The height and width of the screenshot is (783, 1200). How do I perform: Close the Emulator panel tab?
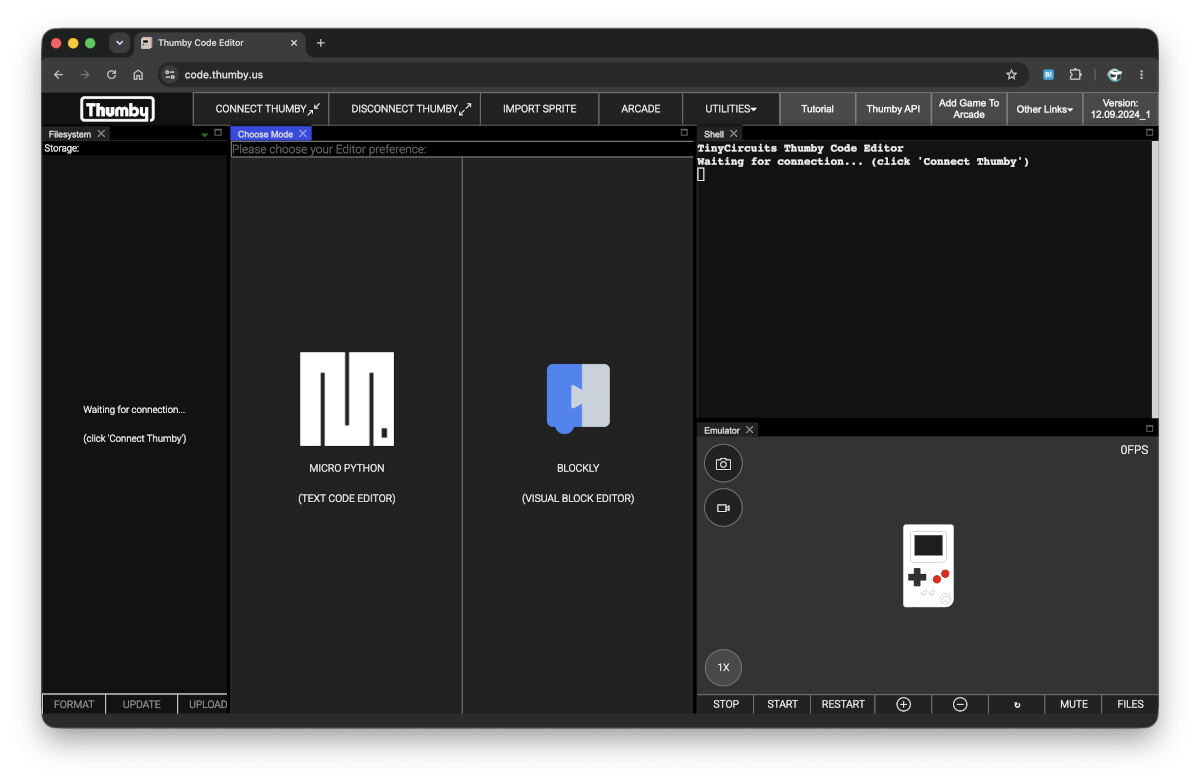pos(750,430)
